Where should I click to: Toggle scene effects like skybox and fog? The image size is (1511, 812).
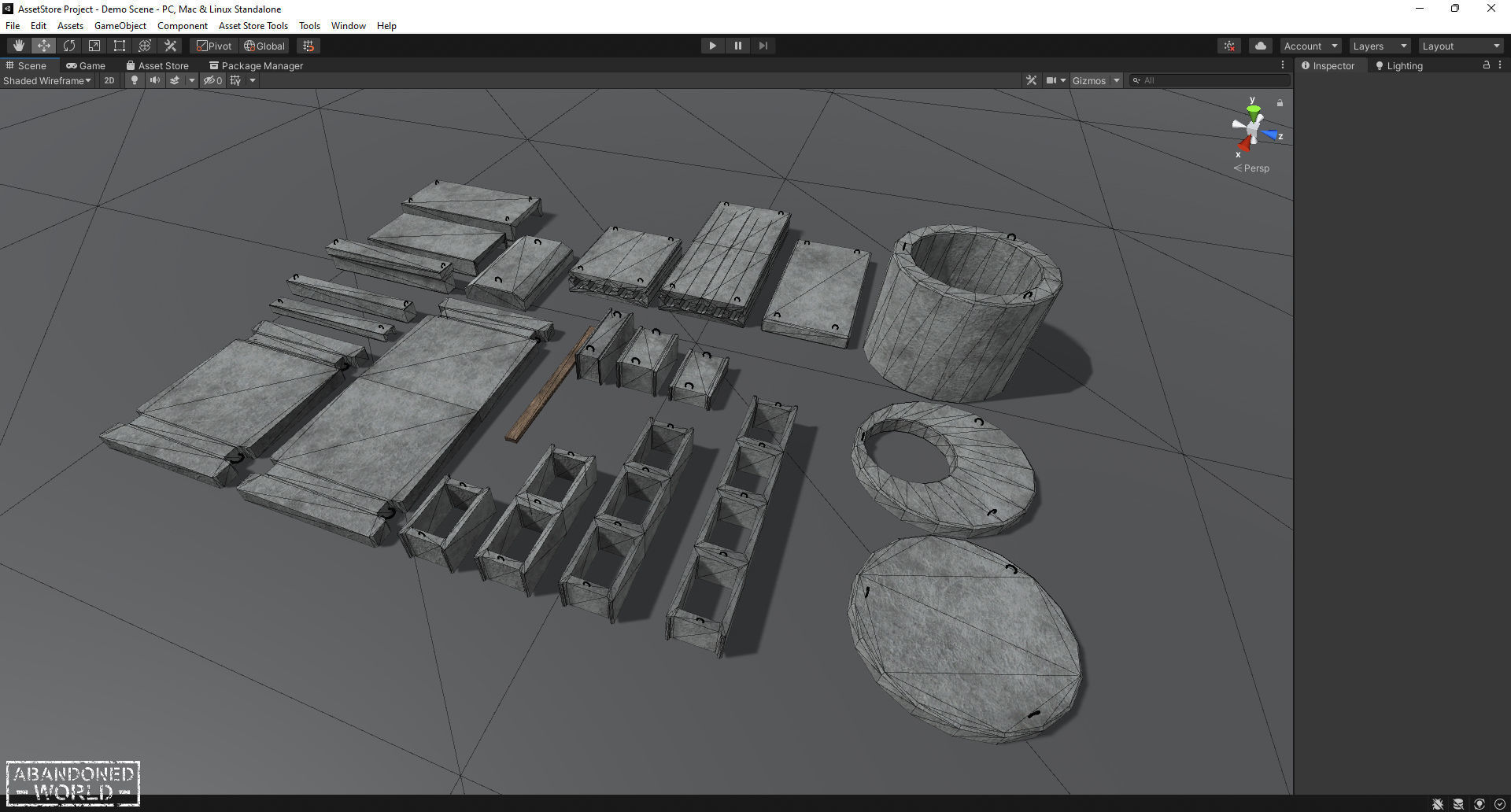(x=175, y=80)
